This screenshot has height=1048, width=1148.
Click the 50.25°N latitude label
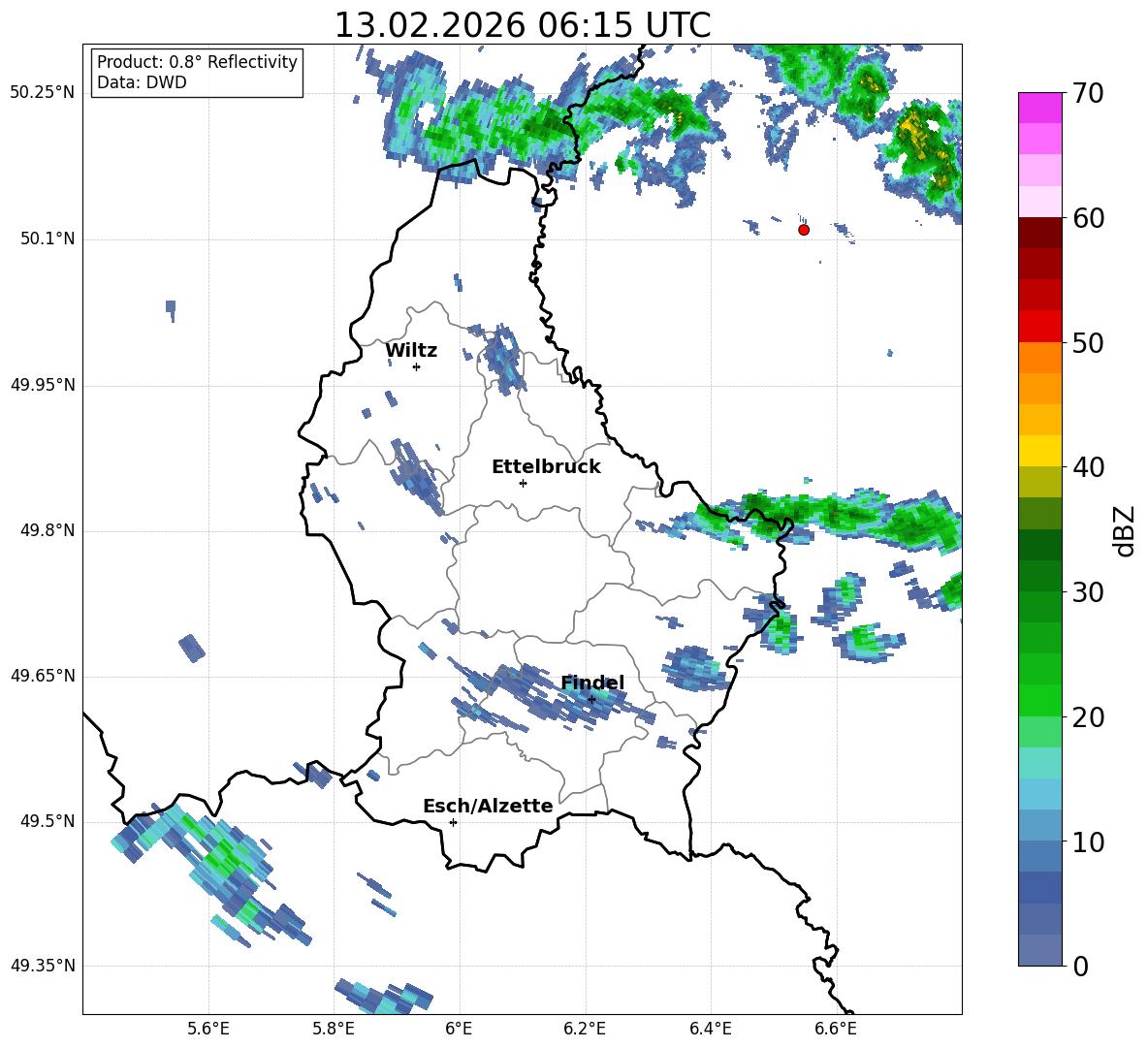(x=43, y=93)
